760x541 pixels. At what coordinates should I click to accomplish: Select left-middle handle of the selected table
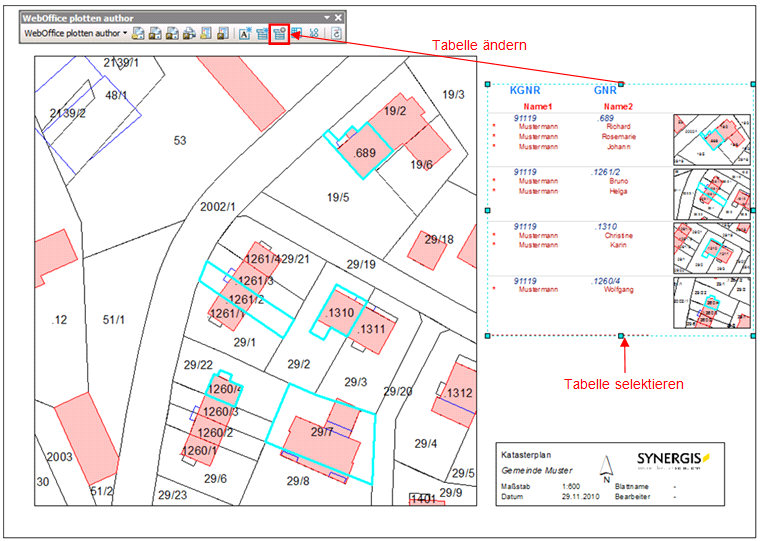488,210
